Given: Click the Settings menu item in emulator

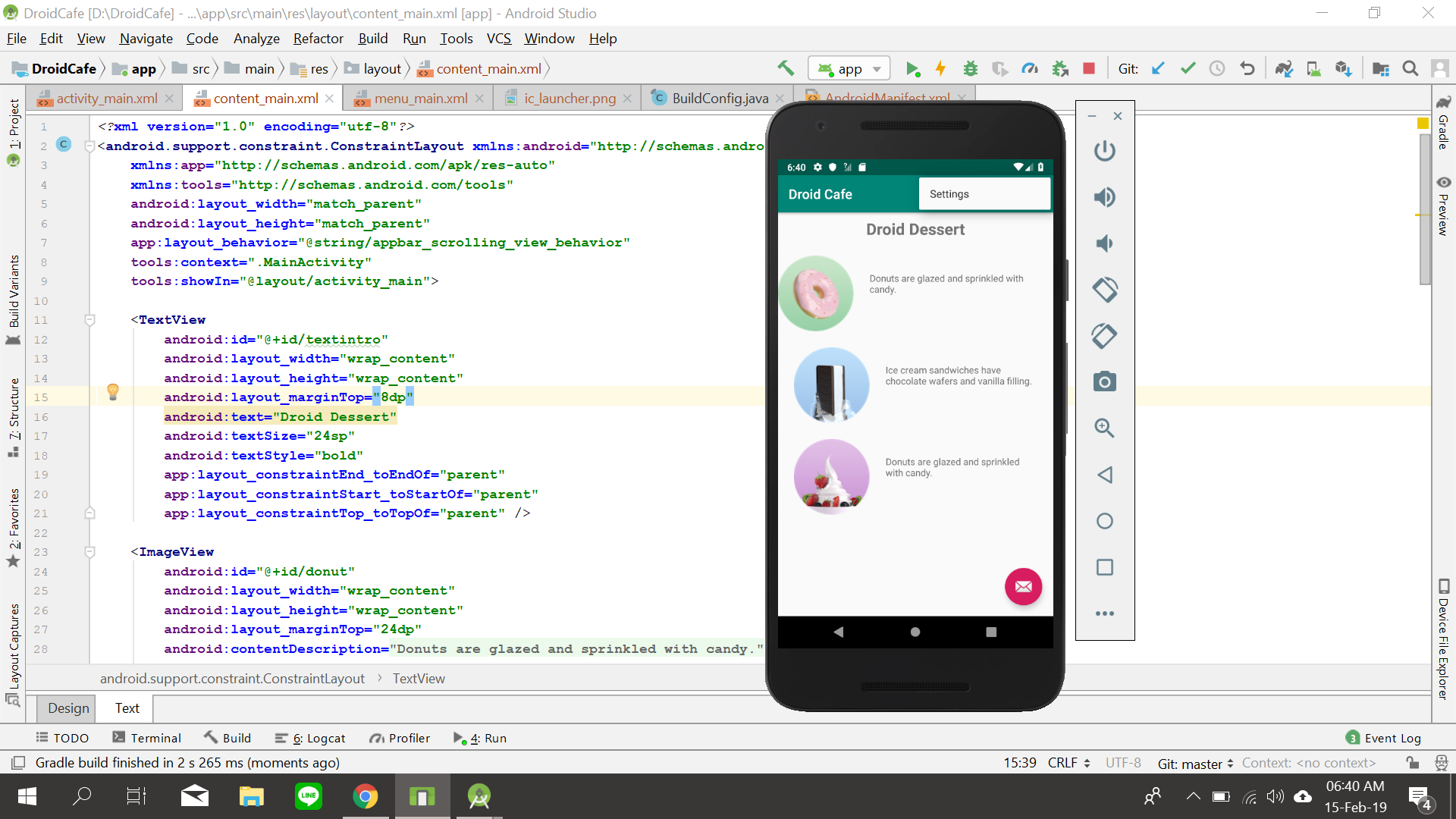Looking at the screenshot, I should (984, 194).
